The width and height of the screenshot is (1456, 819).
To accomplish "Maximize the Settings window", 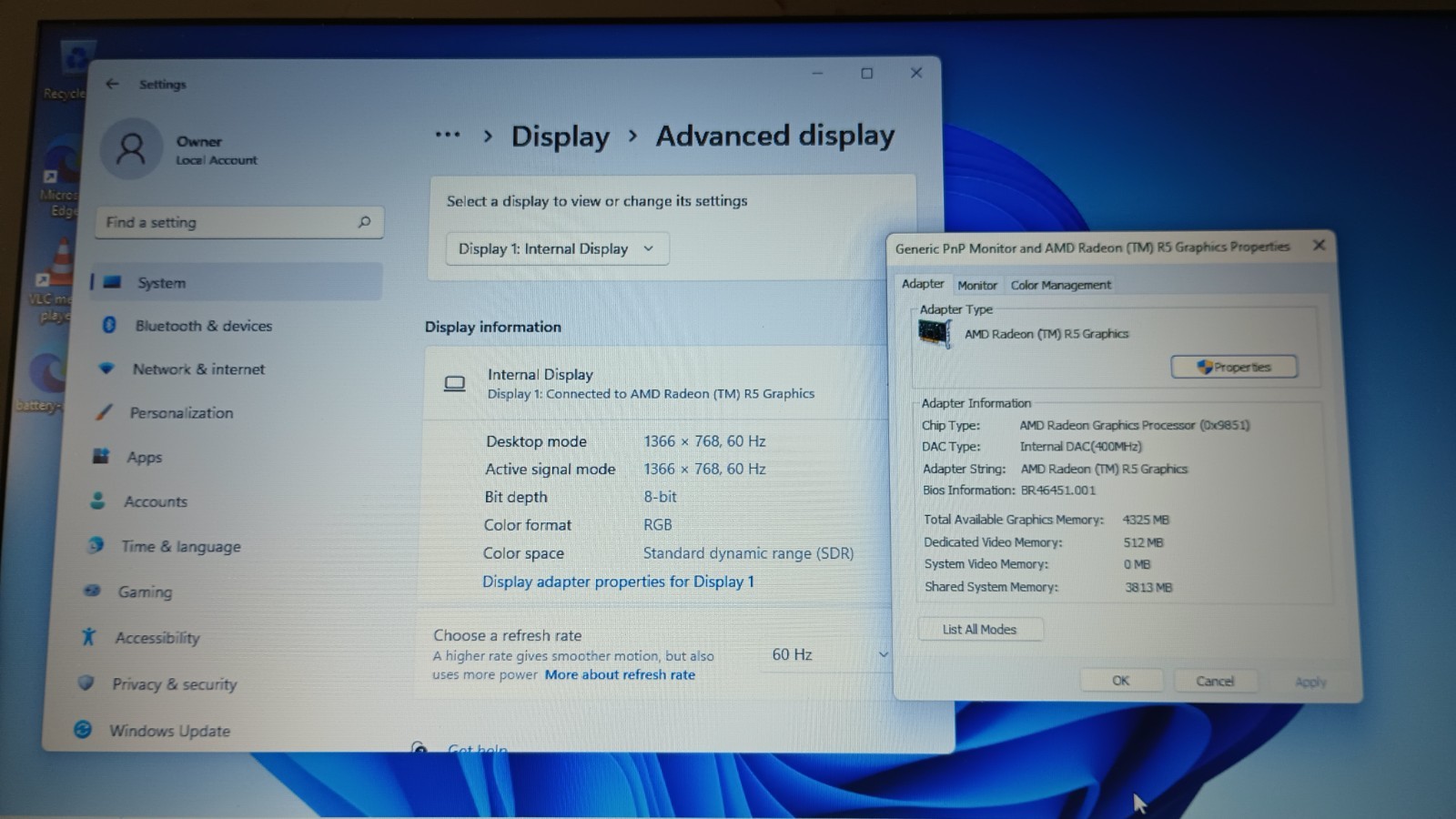I will tap(866, 73).
